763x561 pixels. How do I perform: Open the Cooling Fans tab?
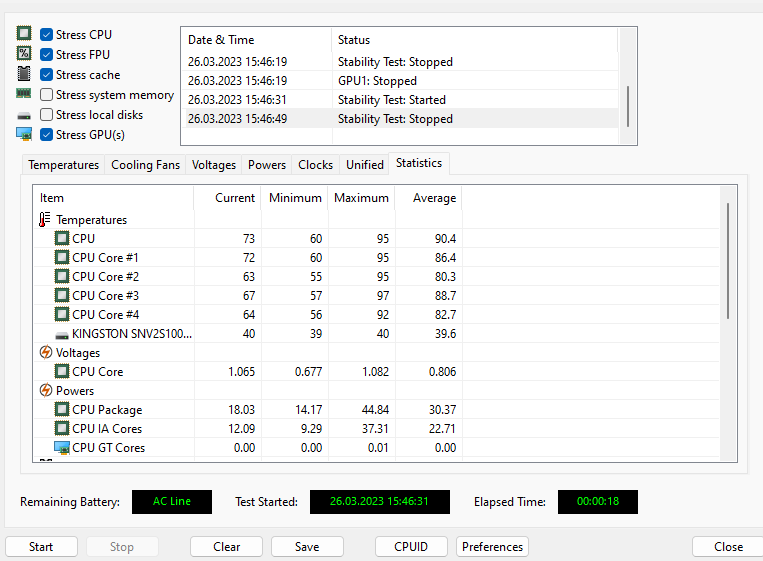pyautogui.click(x=145, y=165)
